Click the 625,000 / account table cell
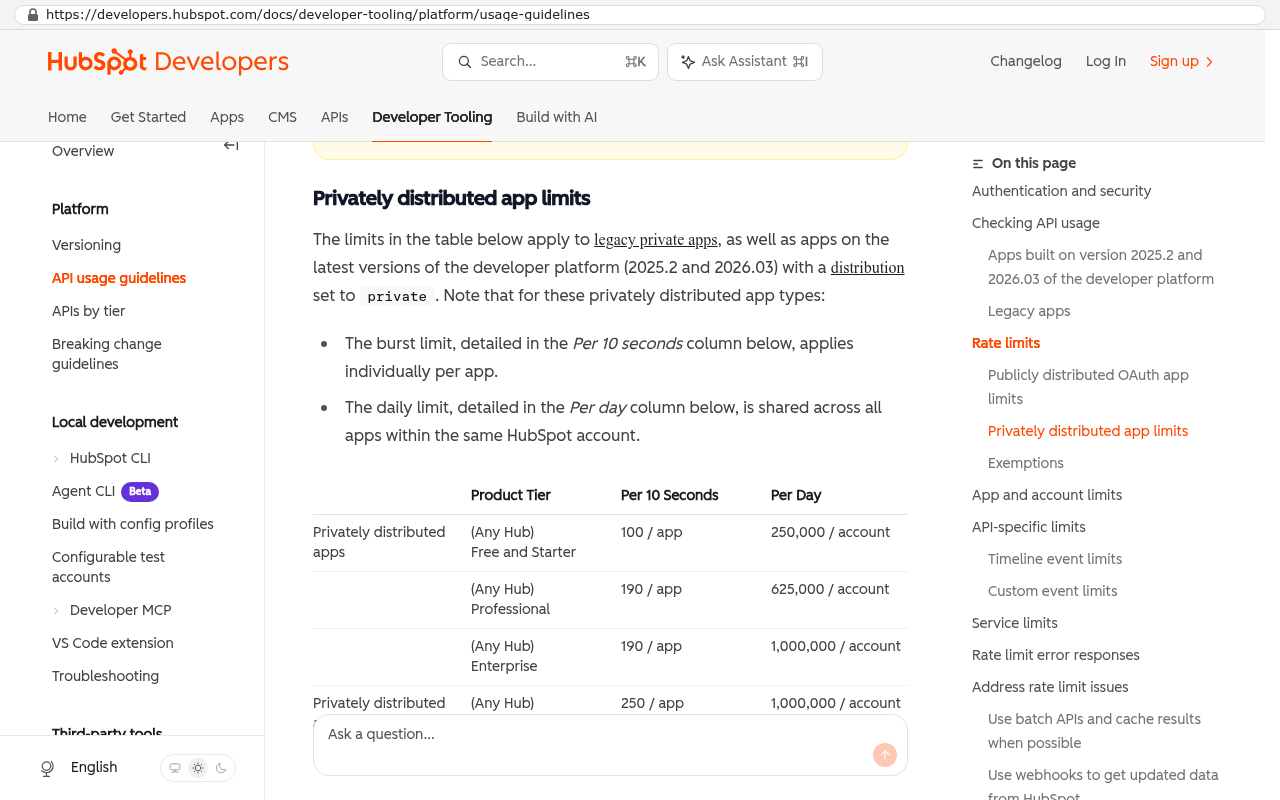This screenshot has width=1280, height=800. pyautogui.click(x=830, y=589)
